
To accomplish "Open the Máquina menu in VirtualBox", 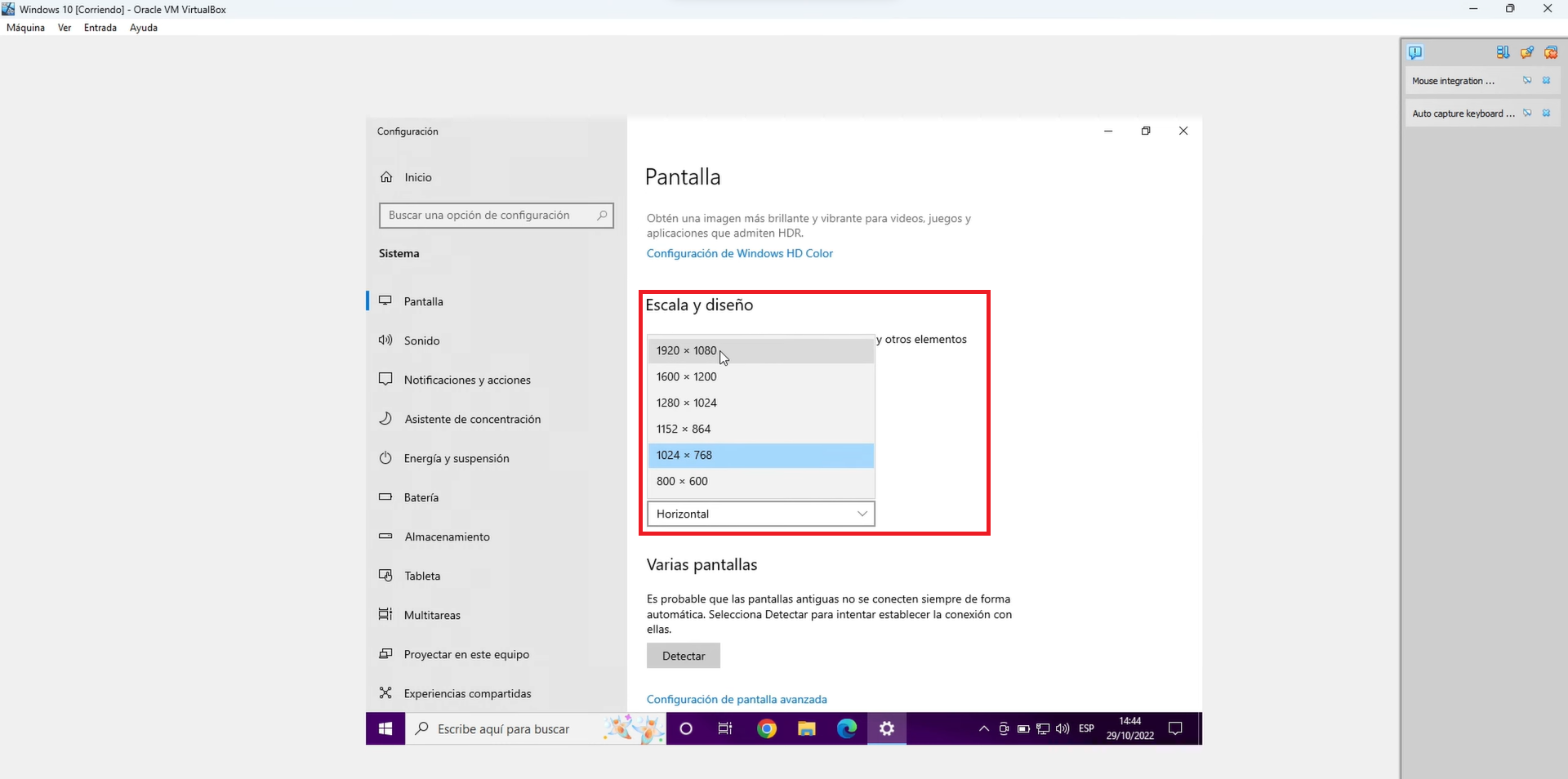I will click(x=24, y=27).
